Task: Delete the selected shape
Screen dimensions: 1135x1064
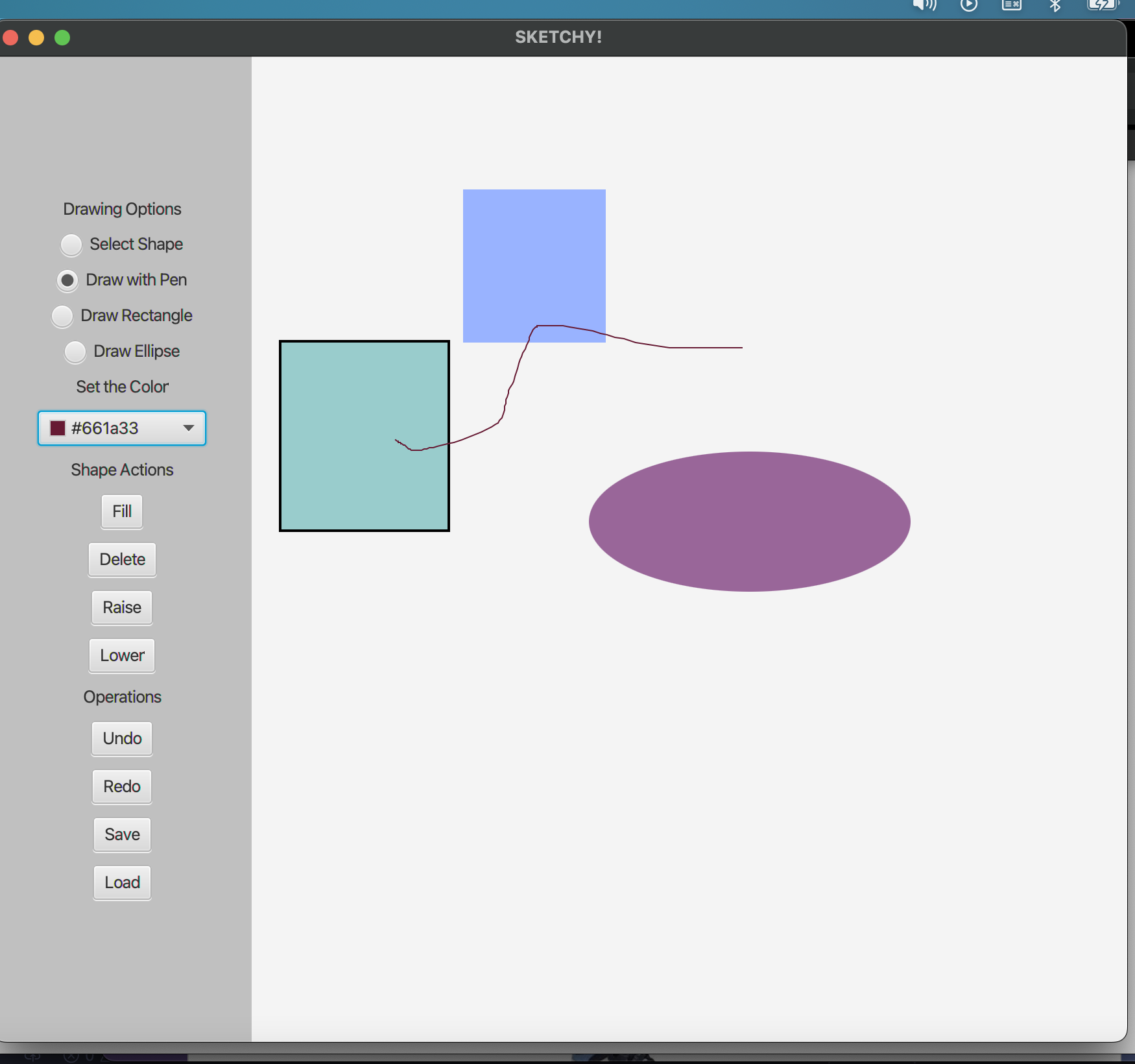Action: 122,559
